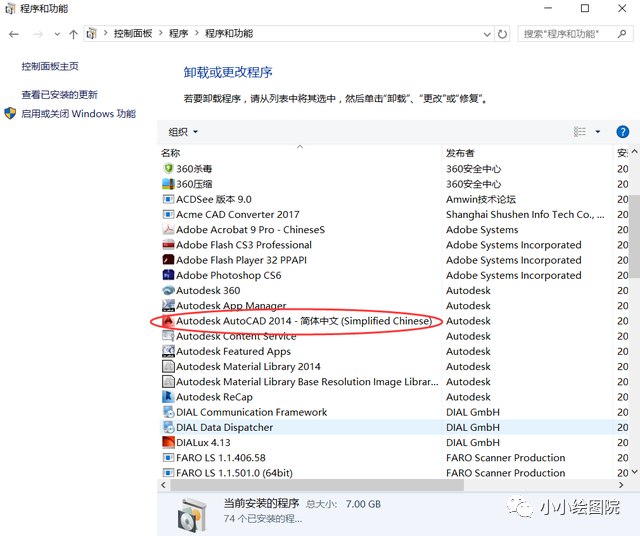Expand the chevron after 程序 in breadcrumb
640x536 pixels.
[x=197, y=33]
